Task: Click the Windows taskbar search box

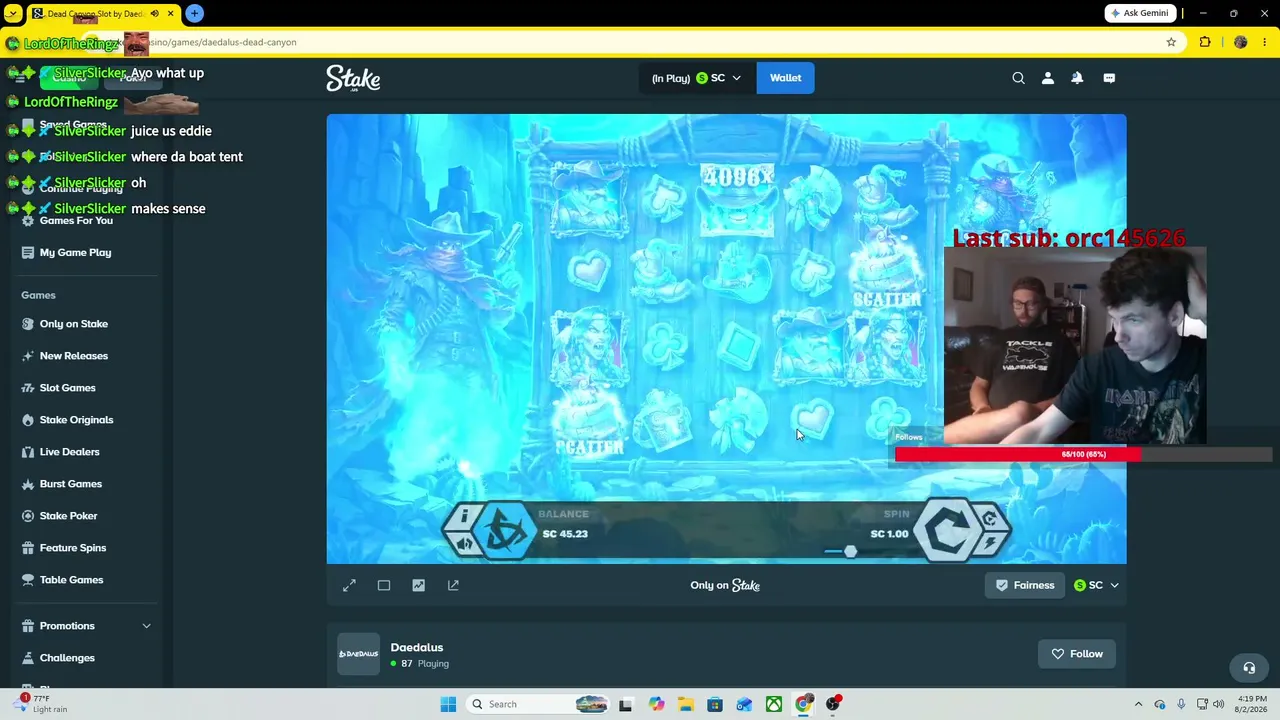Action: click(x=538, y=704)
